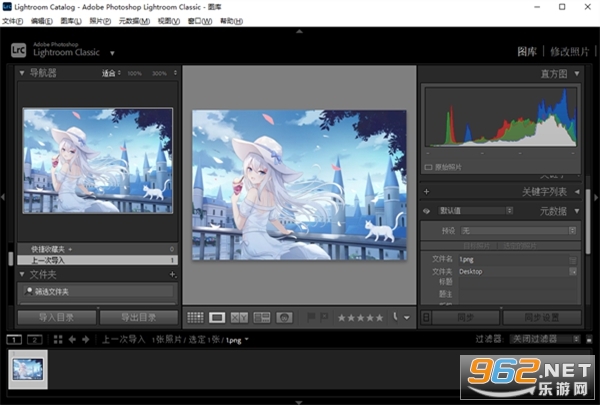Switch to the 图库 module
The width and height of the screenshot is (600, 405).
(x=527, y=52)
